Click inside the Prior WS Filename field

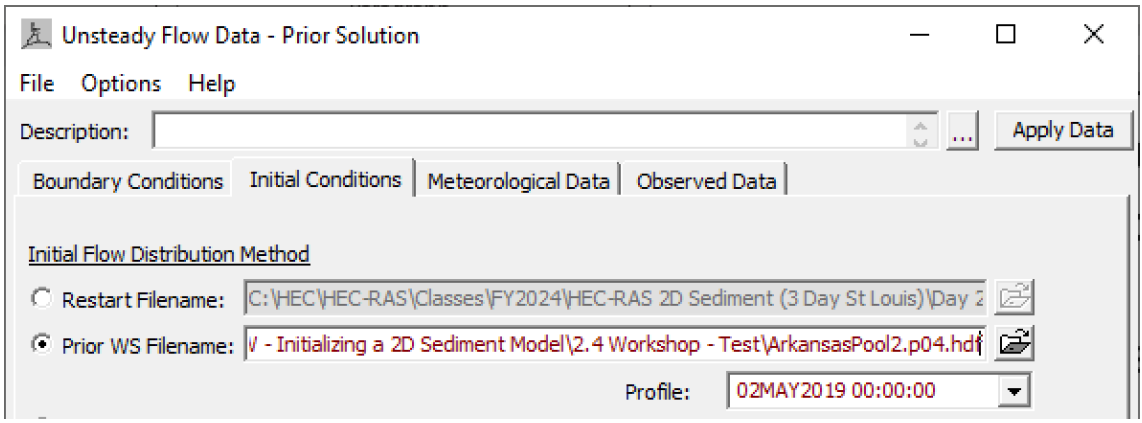pyautogui.click(x=616, y=342)
